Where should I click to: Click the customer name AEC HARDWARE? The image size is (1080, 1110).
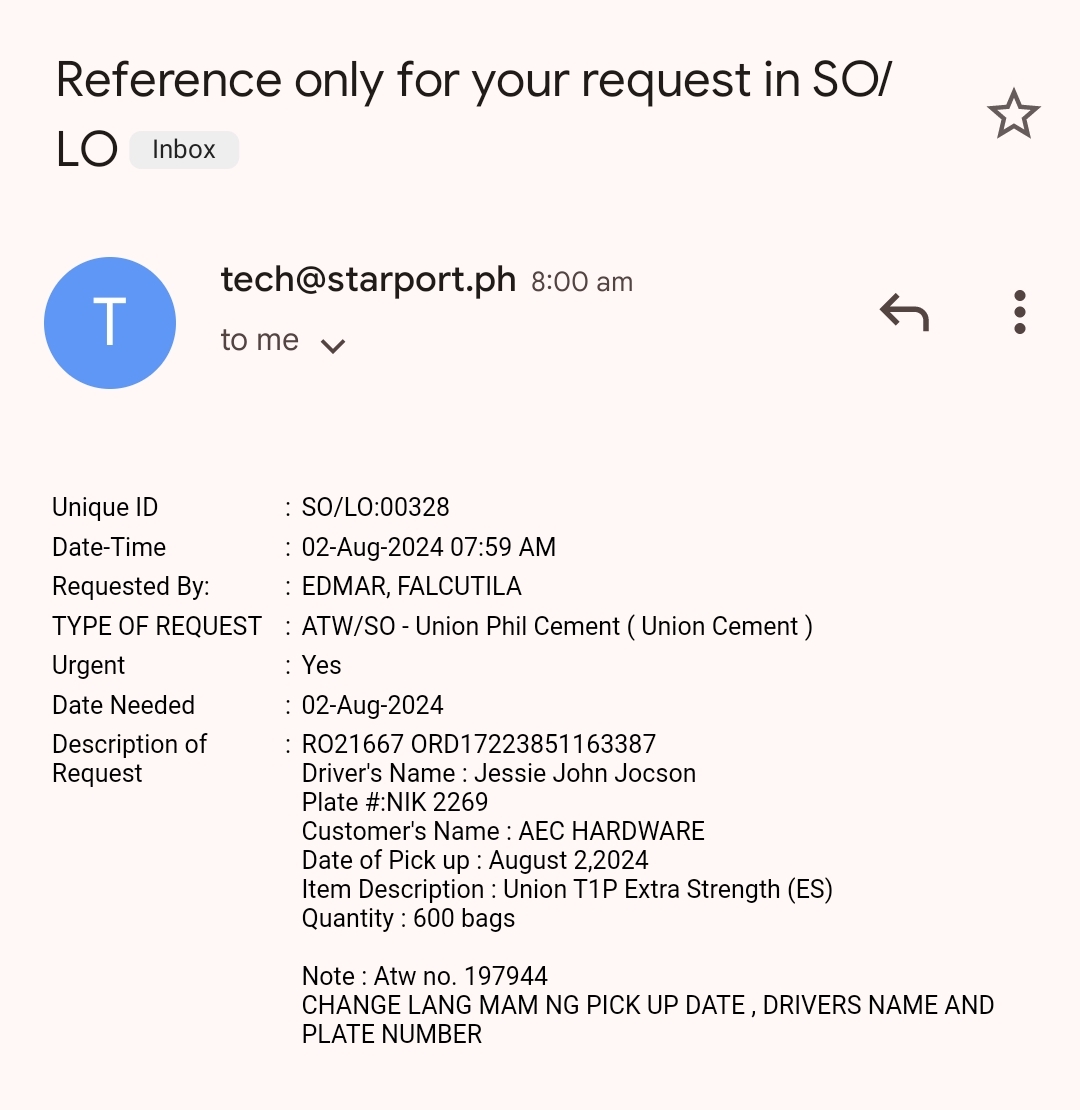coord(611,832)
